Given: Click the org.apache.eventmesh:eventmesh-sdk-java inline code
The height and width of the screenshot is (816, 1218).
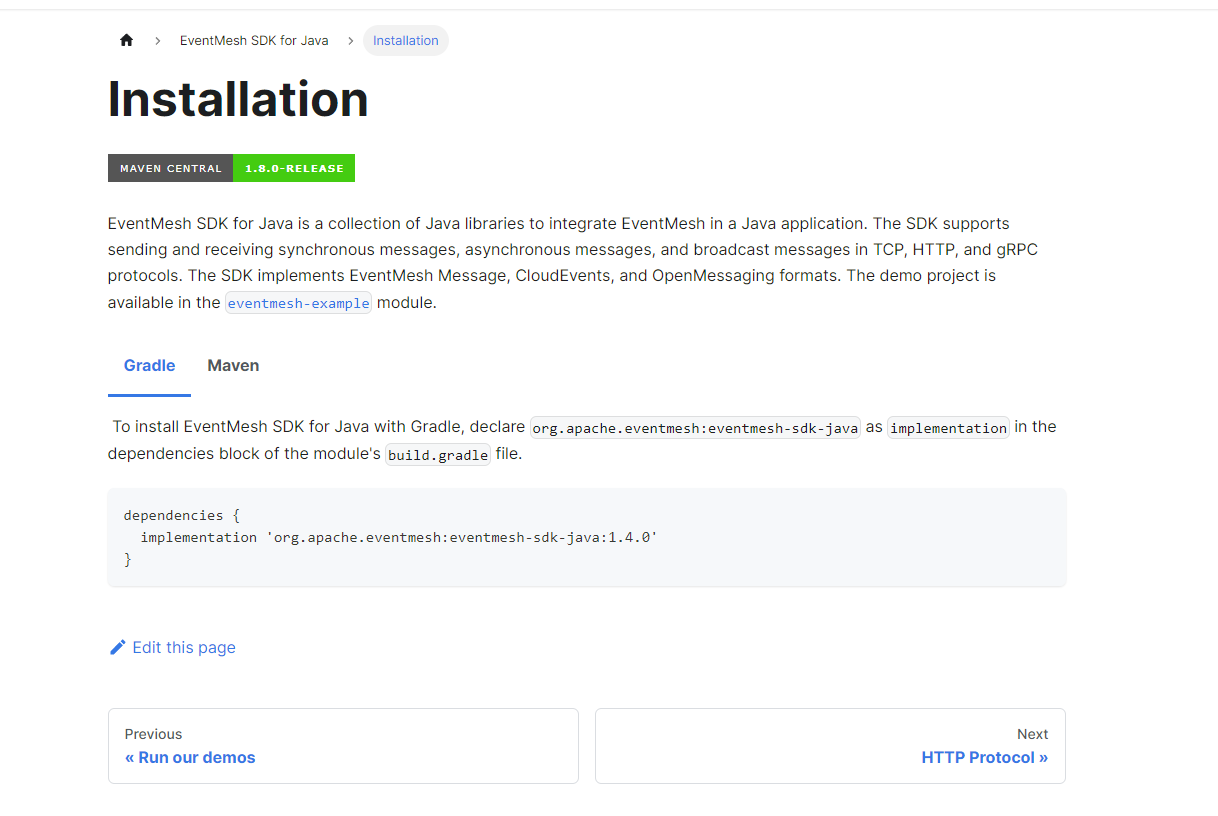Looking at the screenshot, I should 695,428.
